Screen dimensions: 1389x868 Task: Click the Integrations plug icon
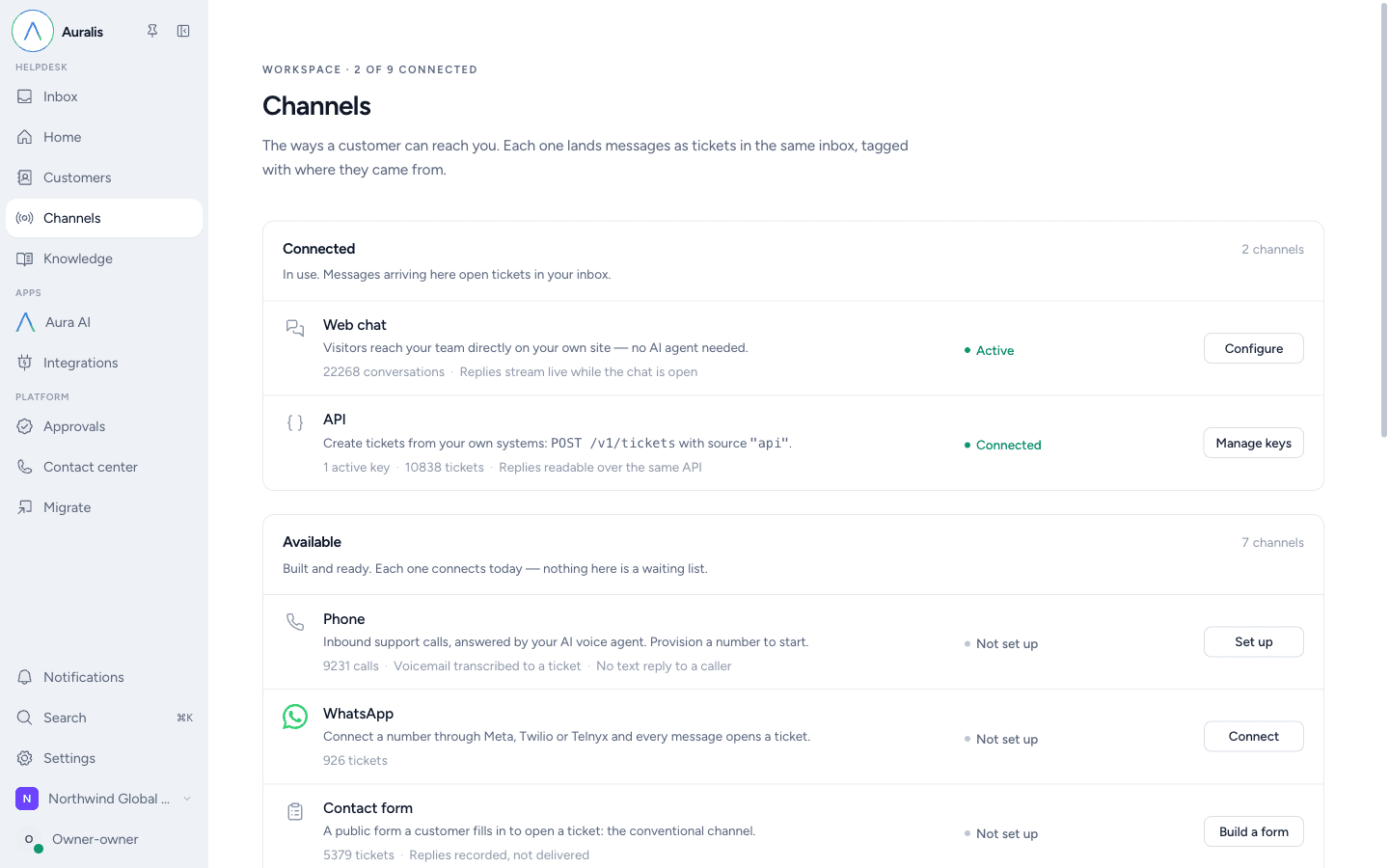[25, 363]
